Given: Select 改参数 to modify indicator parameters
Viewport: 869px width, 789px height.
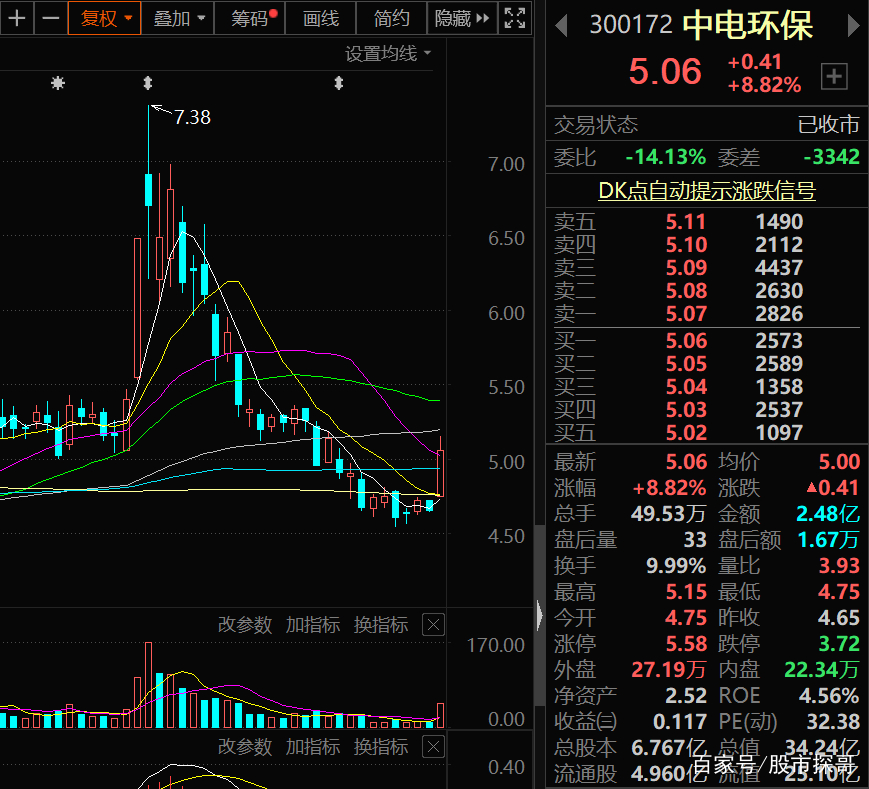Looking at the screenshot, I should (x=244, y=624).
